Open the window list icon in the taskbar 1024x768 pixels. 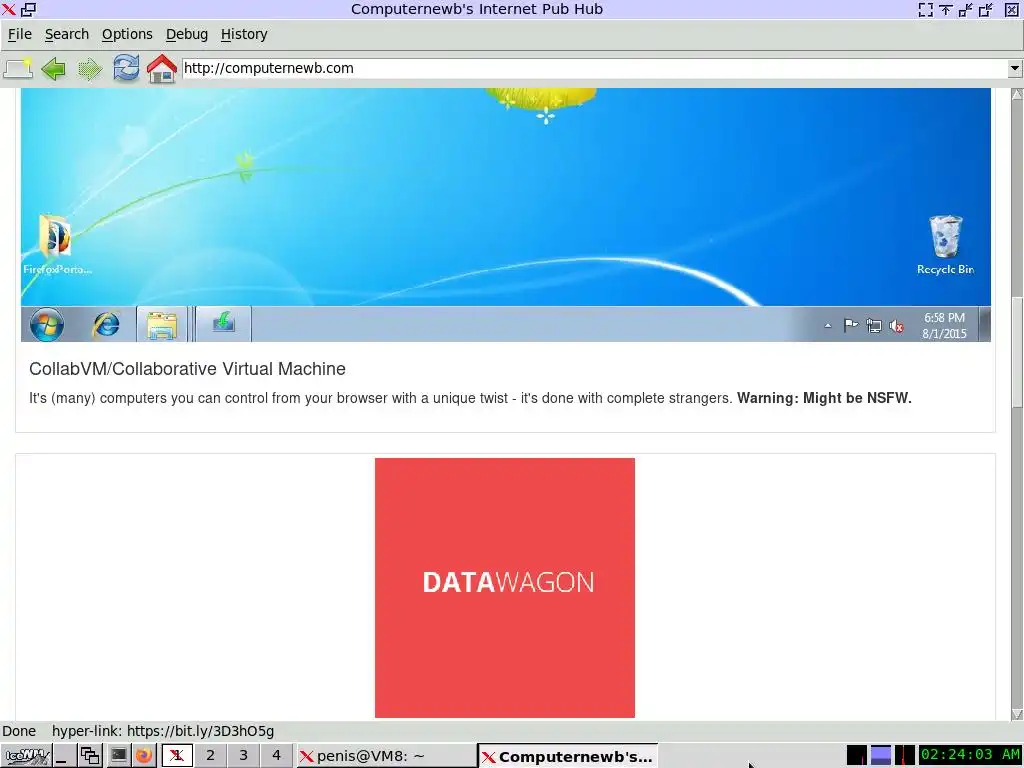click(x=90, y=756)
